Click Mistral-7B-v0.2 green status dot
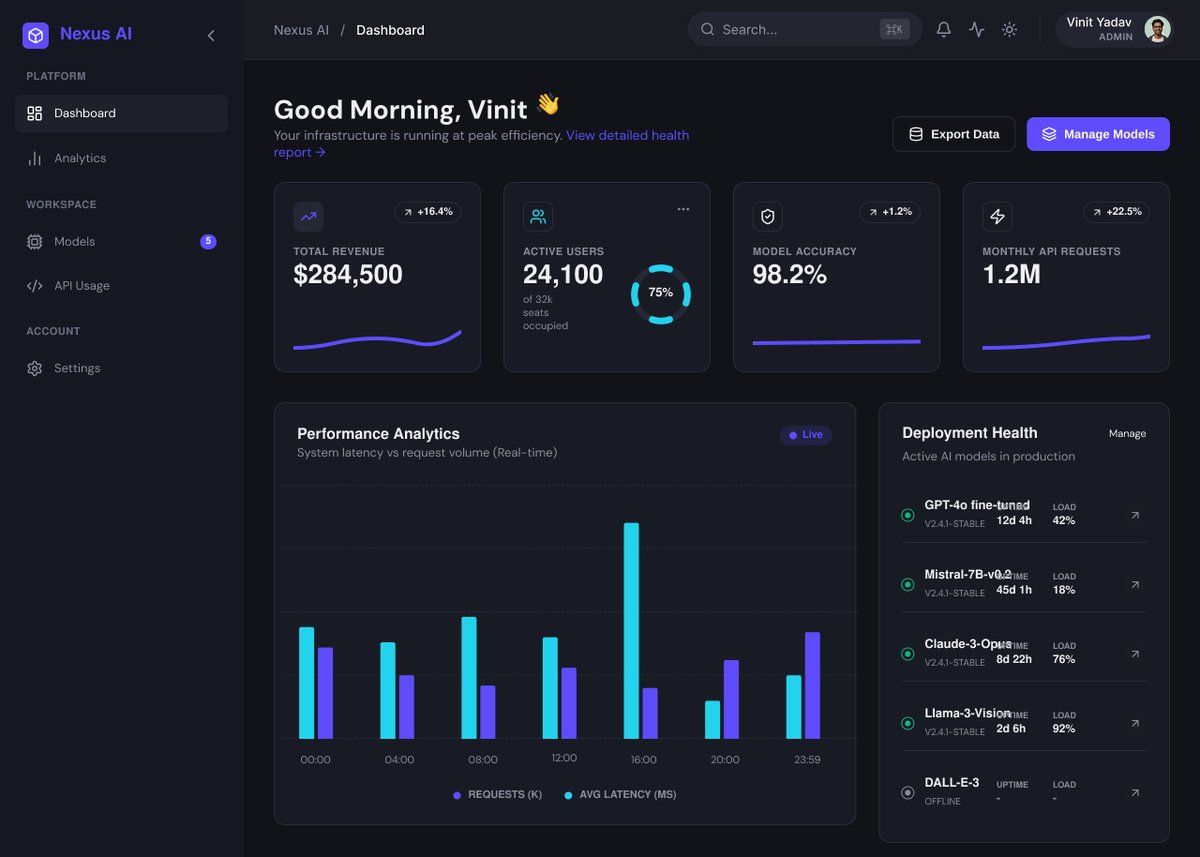Screen dimensions: 1200x857 point(908,584)
